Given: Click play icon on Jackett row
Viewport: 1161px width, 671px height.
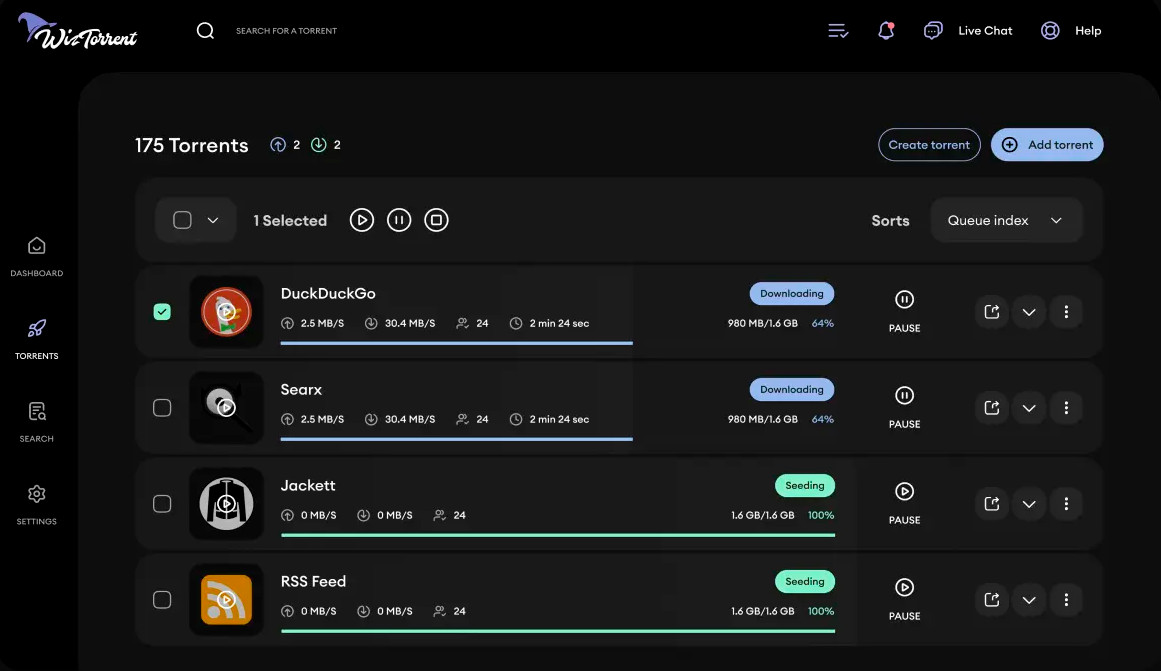Looking at the screenshot, I should [904, 491].
